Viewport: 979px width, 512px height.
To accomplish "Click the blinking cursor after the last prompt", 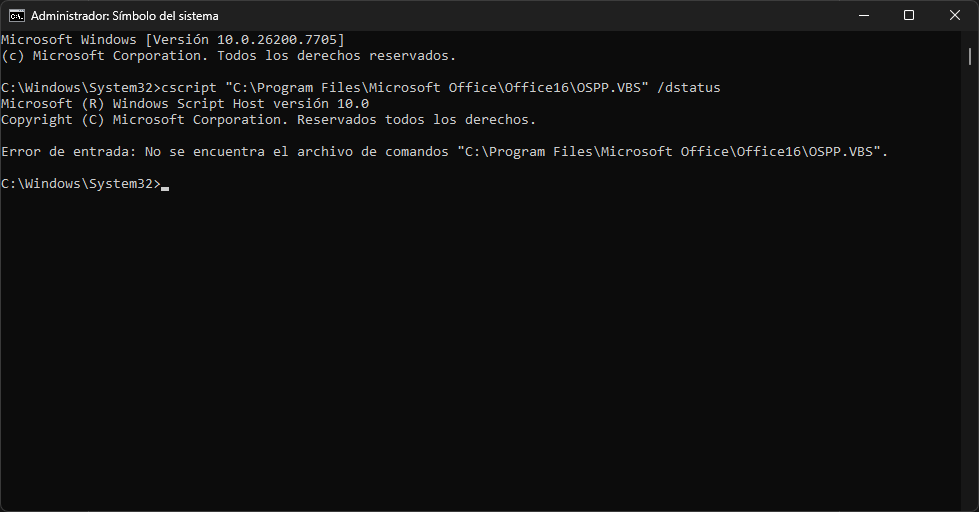I will [x=165, y=187].
